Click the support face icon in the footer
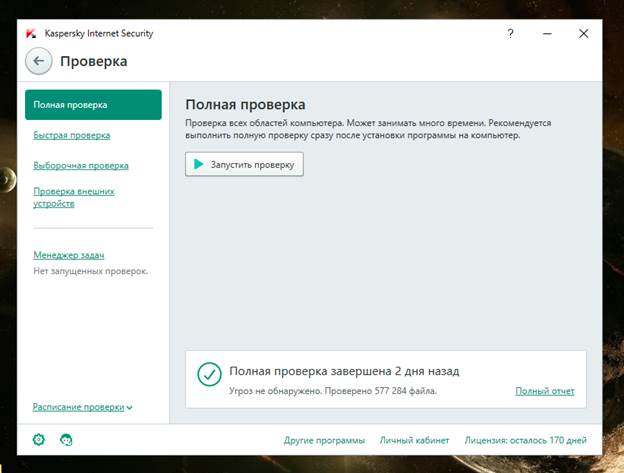The height and width of the screenshot is (473, 624). point(66,439)
